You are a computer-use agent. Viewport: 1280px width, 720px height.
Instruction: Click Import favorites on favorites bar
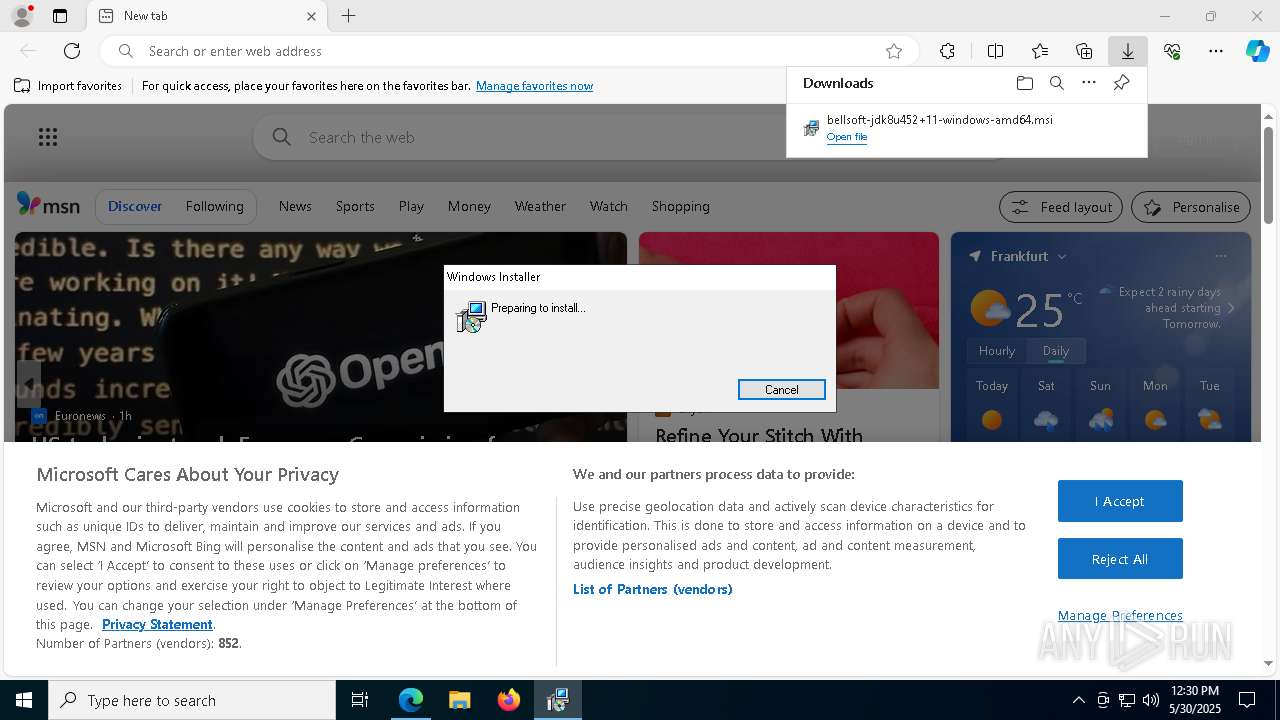click(x=68, y=86)
